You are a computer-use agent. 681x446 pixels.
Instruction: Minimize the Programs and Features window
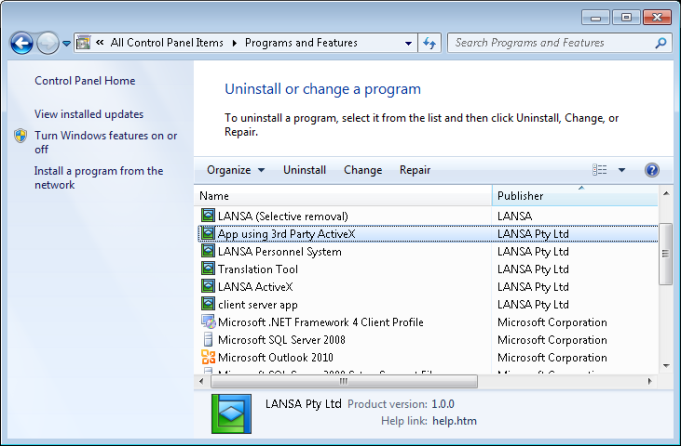click(x=595, y=18)
